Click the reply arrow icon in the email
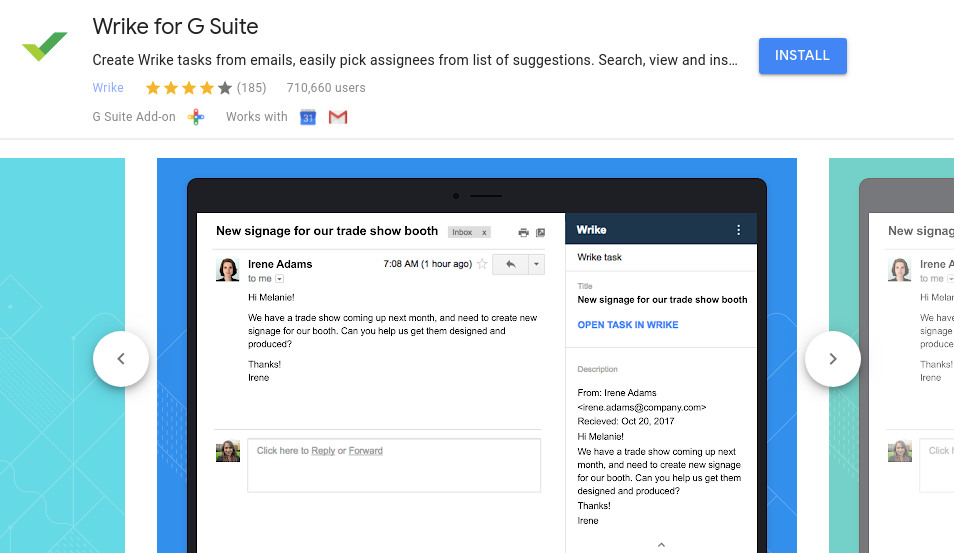The width and height of the screenshot is (954, 553). (x=510, y=264)
